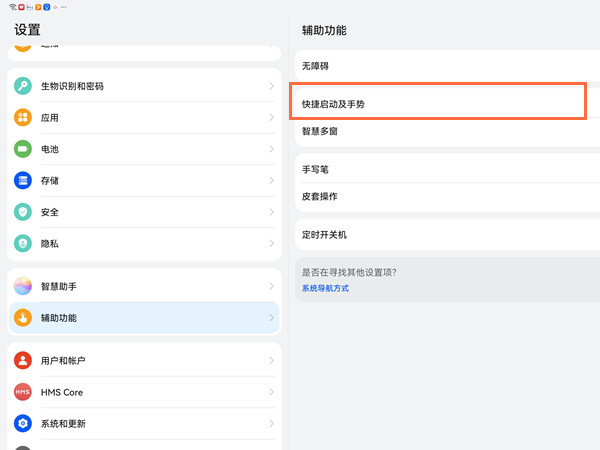
Task: Click the System and Updates icon
Action: pyautogui.click(x=23, y=424)
